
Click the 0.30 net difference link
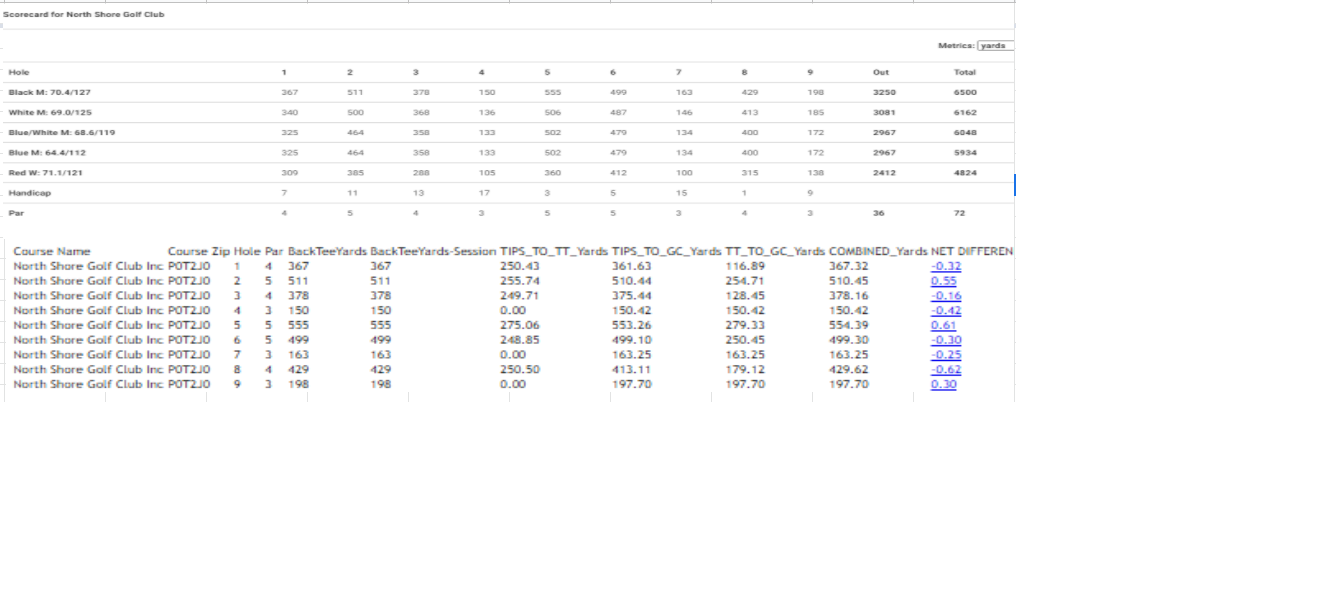click(x=944, y=384)
